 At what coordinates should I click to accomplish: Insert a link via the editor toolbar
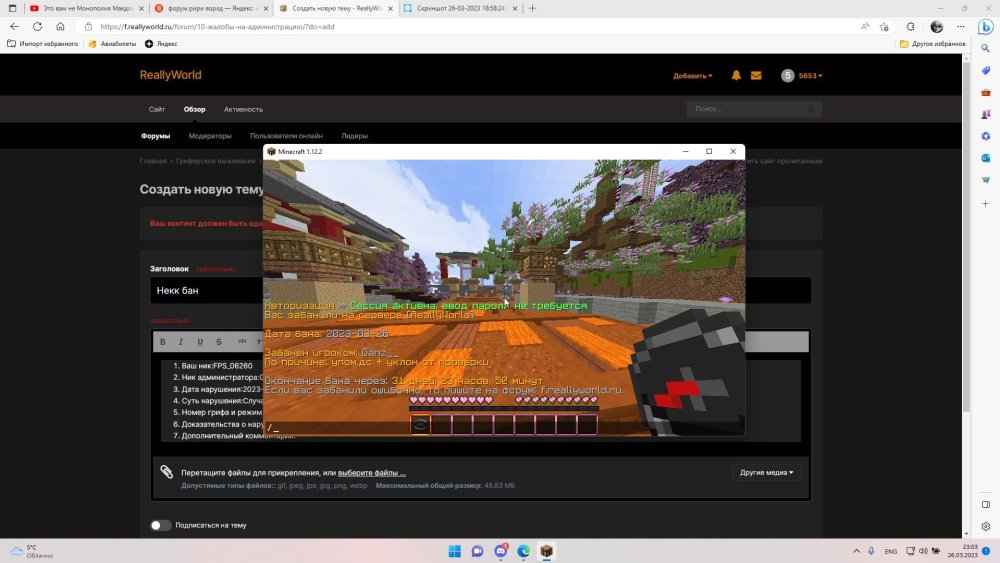click(242, 342)
